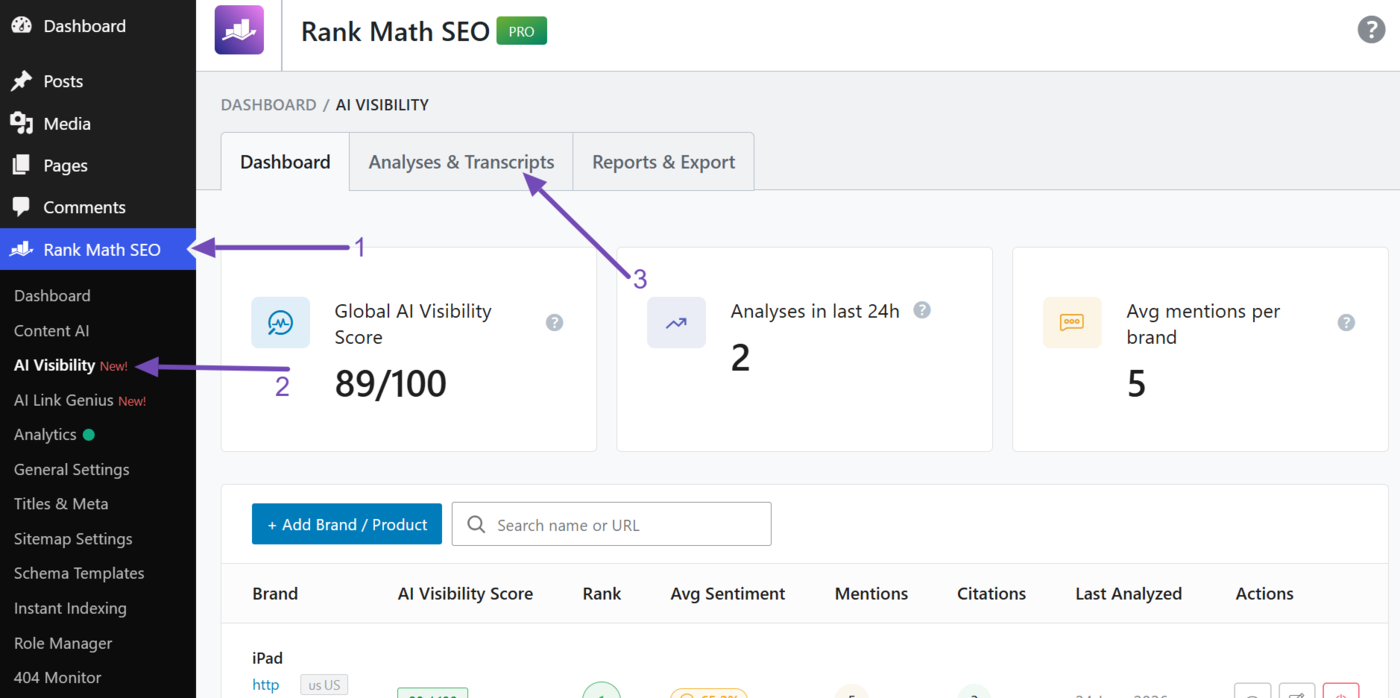Click the Pages icon in the sidebar
Screen dimensions: 1400x698
(x=21, y=165)
